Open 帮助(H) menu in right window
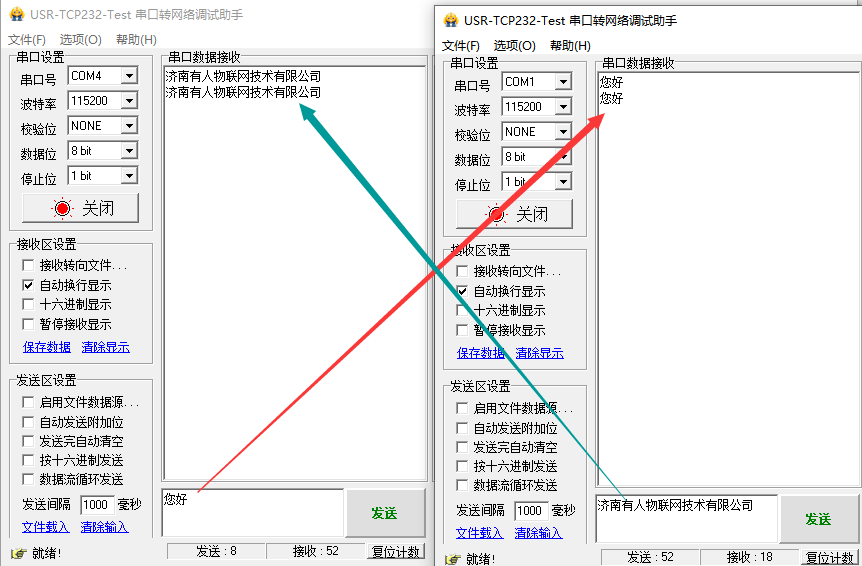Screen dimensions: 862x566 pos(571,46)
